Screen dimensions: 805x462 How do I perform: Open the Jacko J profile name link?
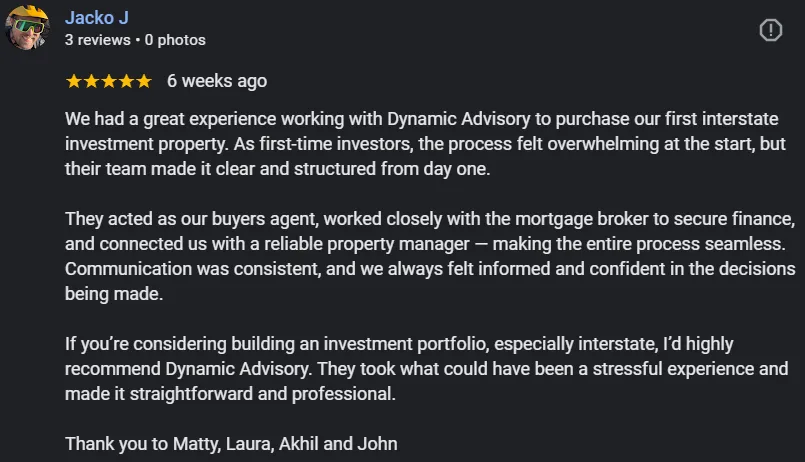tap(97, 17)
